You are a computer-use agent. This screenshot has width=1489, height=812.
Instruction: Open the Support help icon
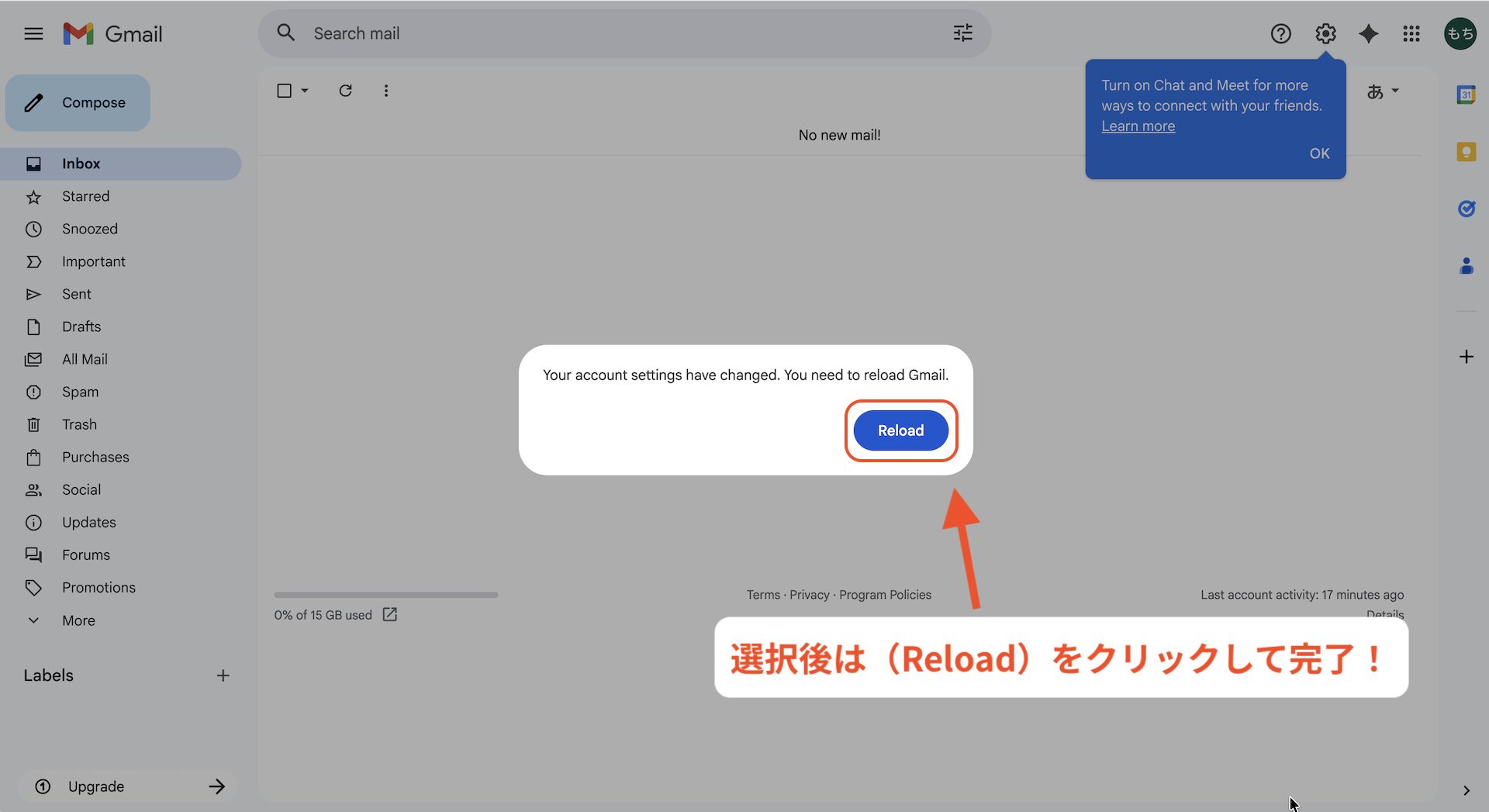click(1280, 33)
